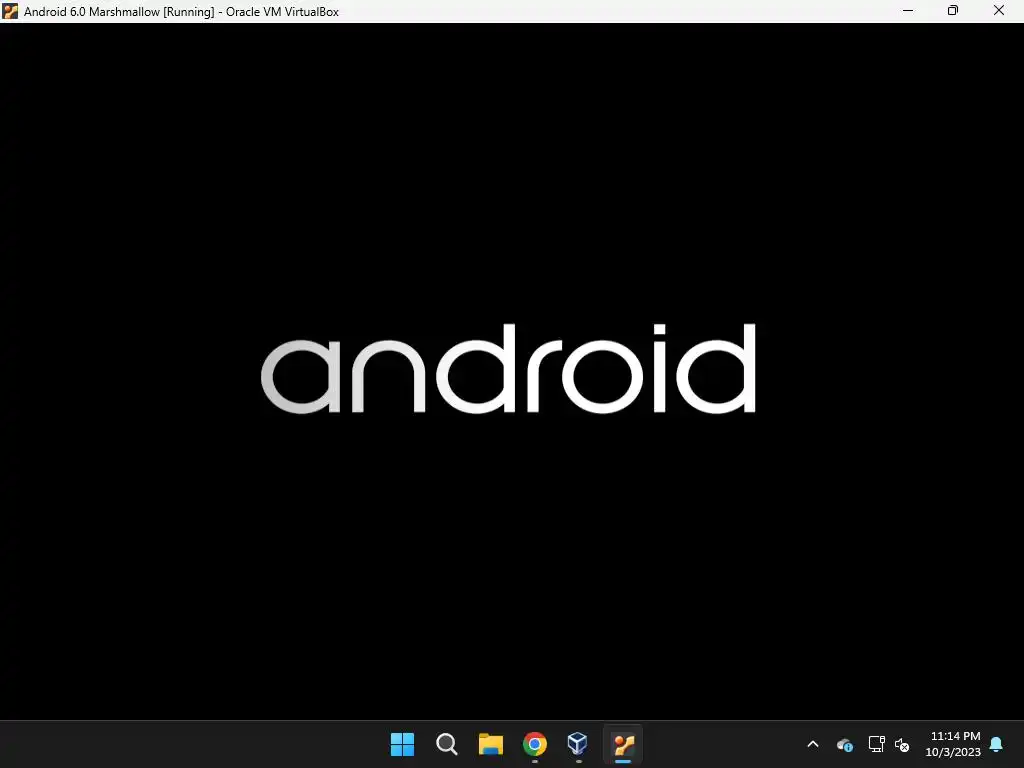Minimize the VirtualBox VM window
This screenshot has height=768, width=1024.
point(908,10)
